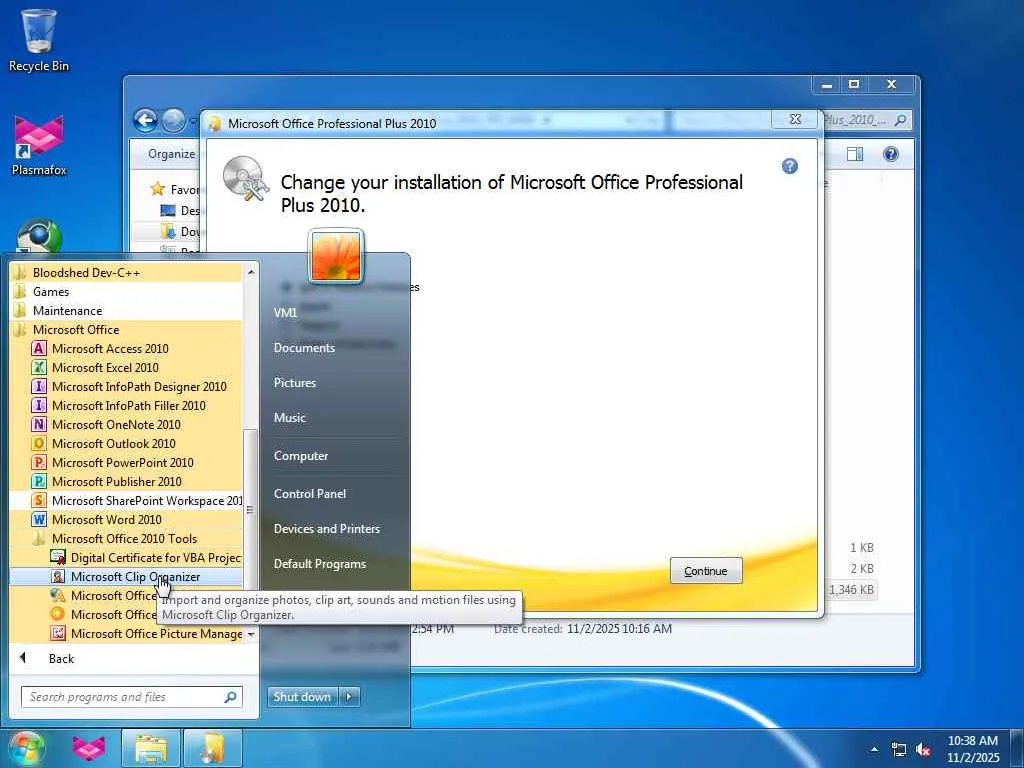Click Continue in Office setup

point(706,571)
